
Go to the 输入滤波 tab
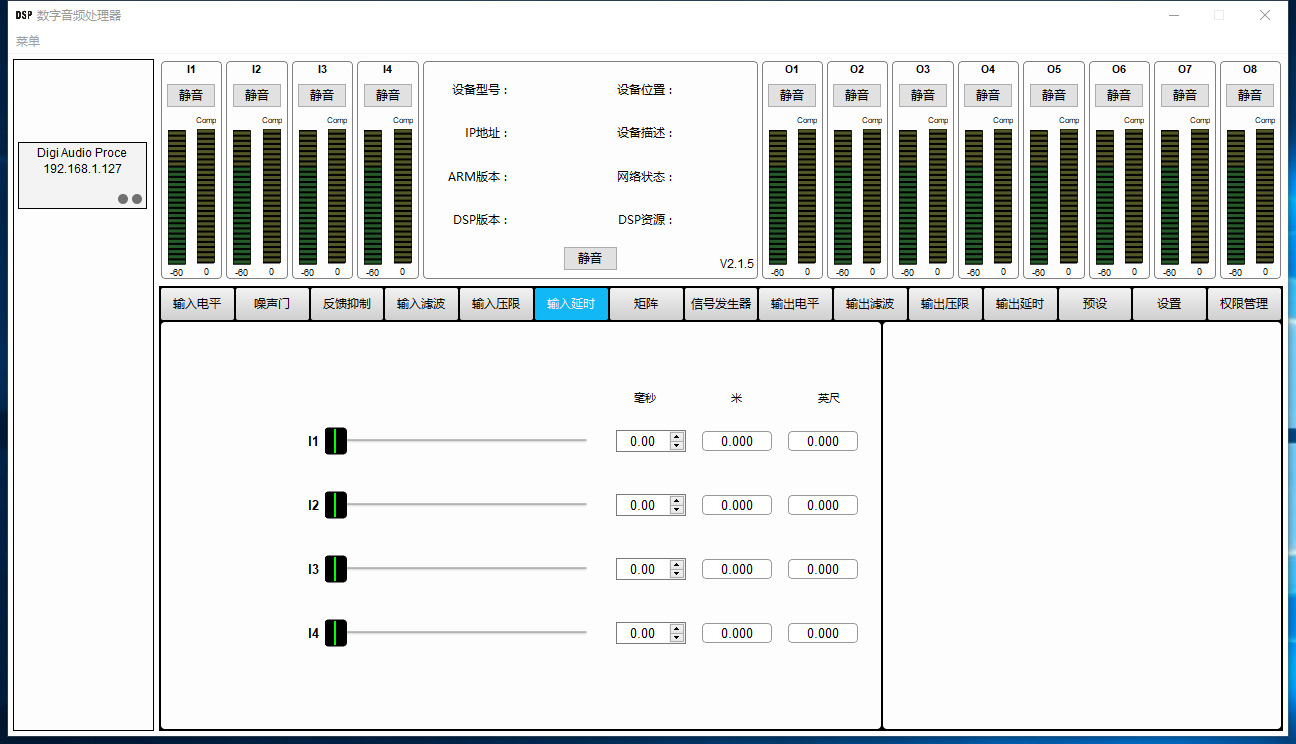[x=421, y=304]
